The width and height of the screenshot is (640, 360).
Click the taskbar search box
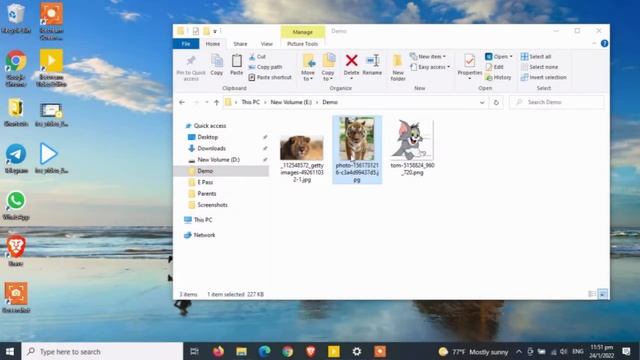(102, 351)
